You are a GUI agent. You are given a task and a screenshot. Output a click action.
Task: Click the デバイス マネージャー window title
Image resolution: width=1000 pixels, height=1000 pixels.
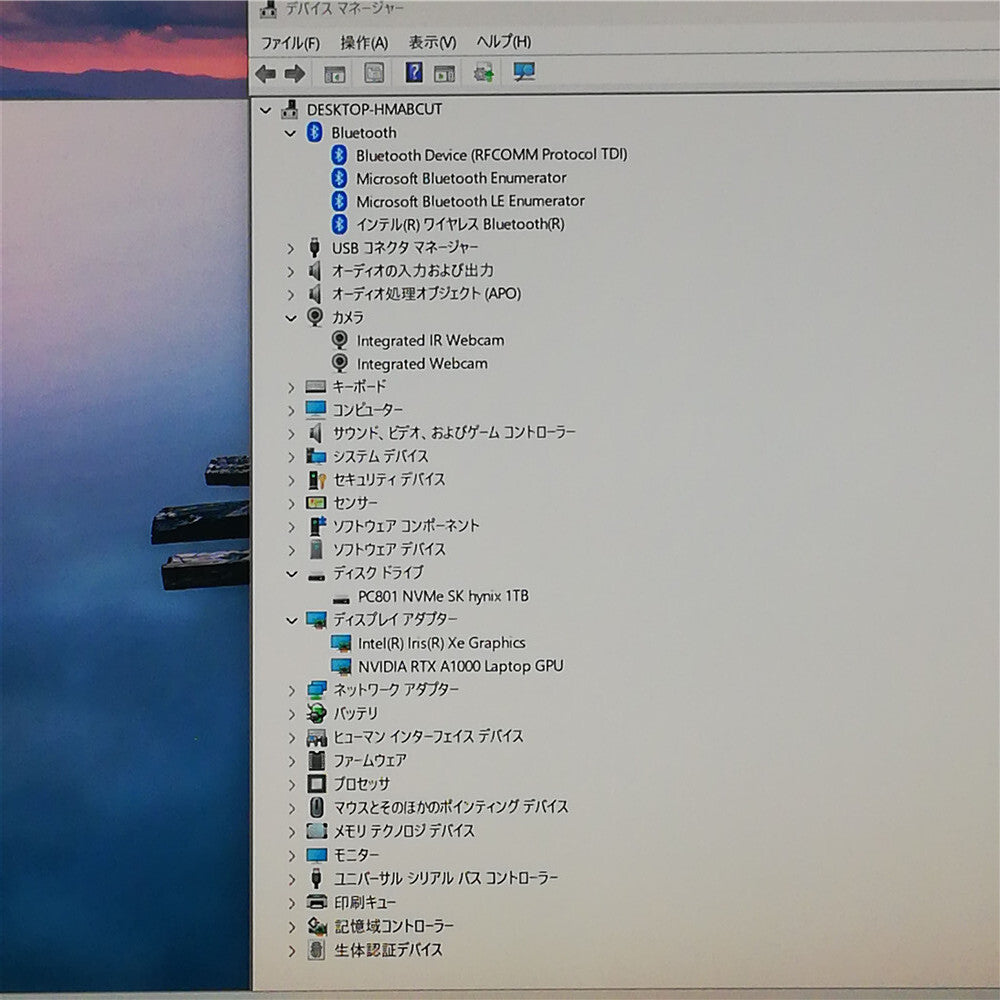(x=344, y=8)
